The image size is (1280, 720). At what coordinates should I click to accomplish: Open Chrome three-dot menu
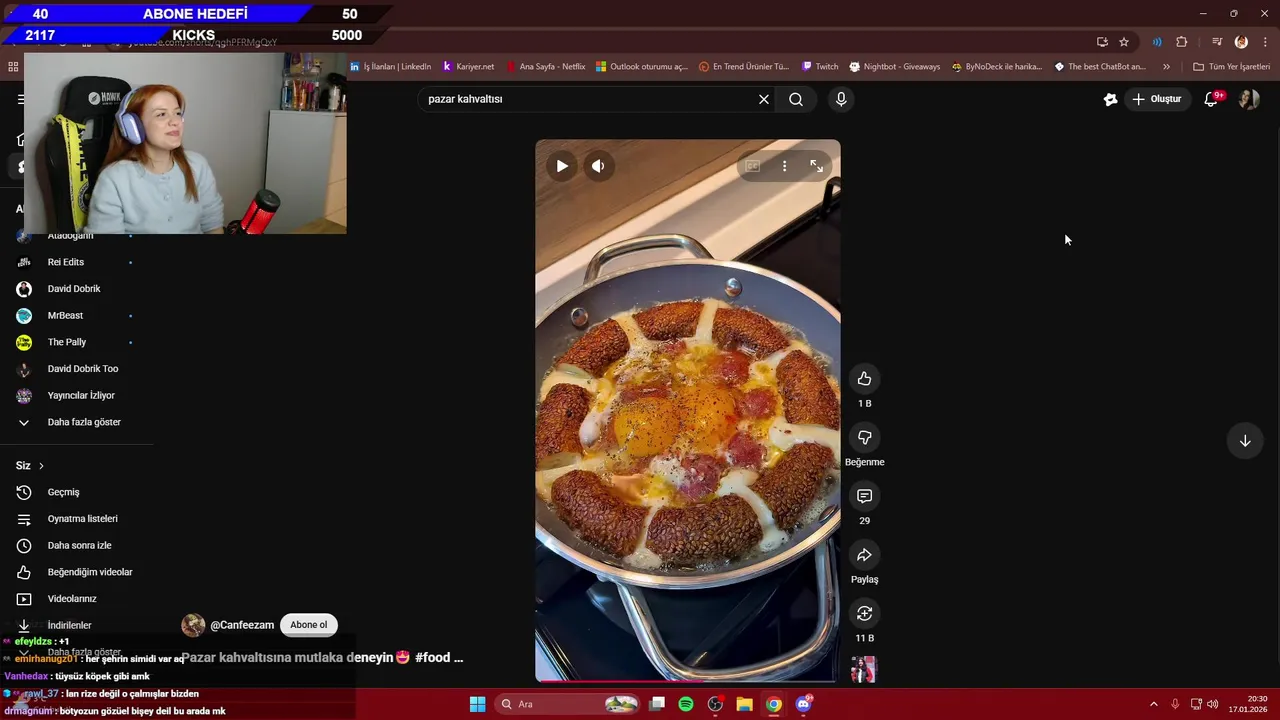1265,42
